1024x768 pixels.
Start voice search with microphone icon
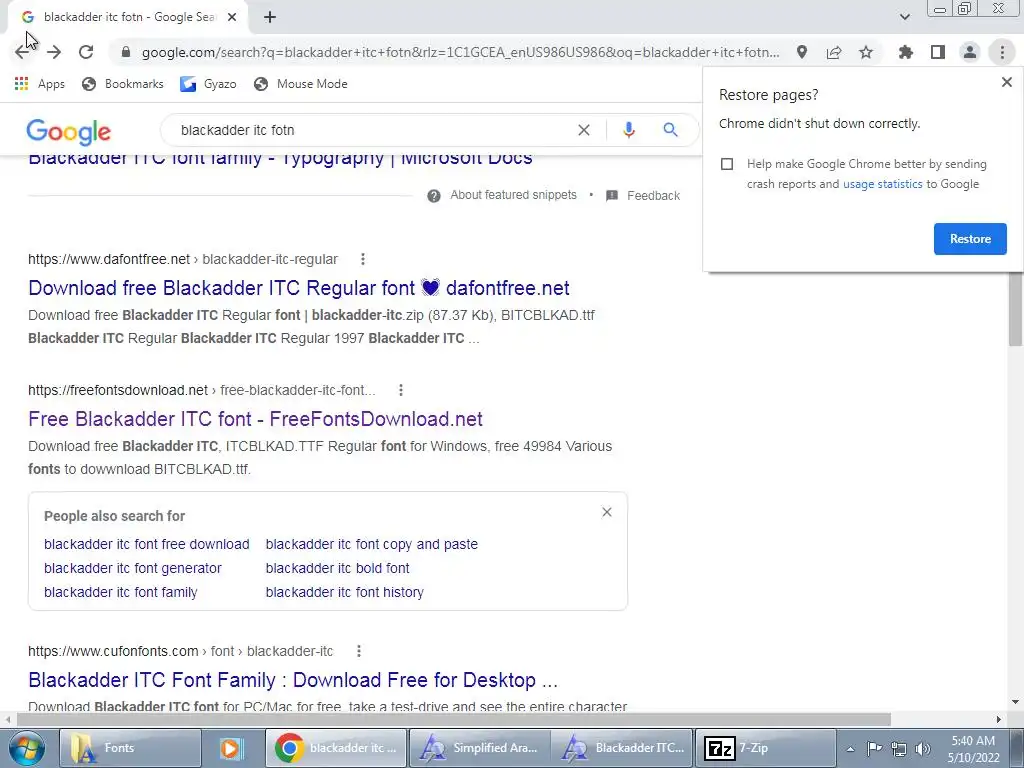point(629,130)
